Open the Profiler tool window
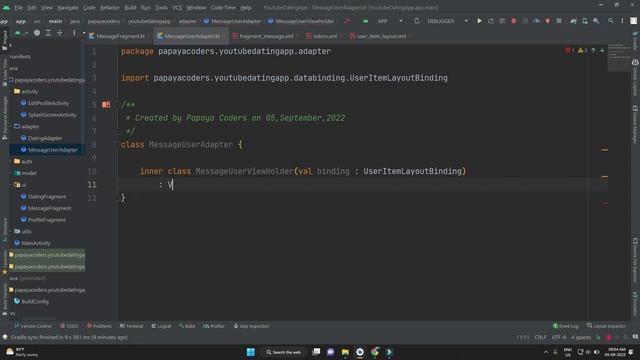Screen dimensions: 640x360 click(214, 326)
